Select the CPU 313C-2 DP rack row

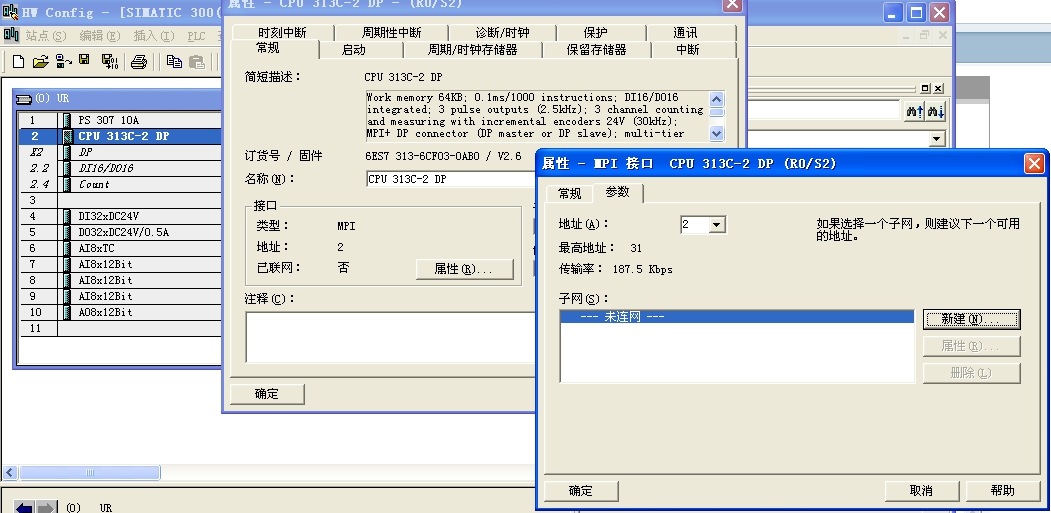coord(121,136)
